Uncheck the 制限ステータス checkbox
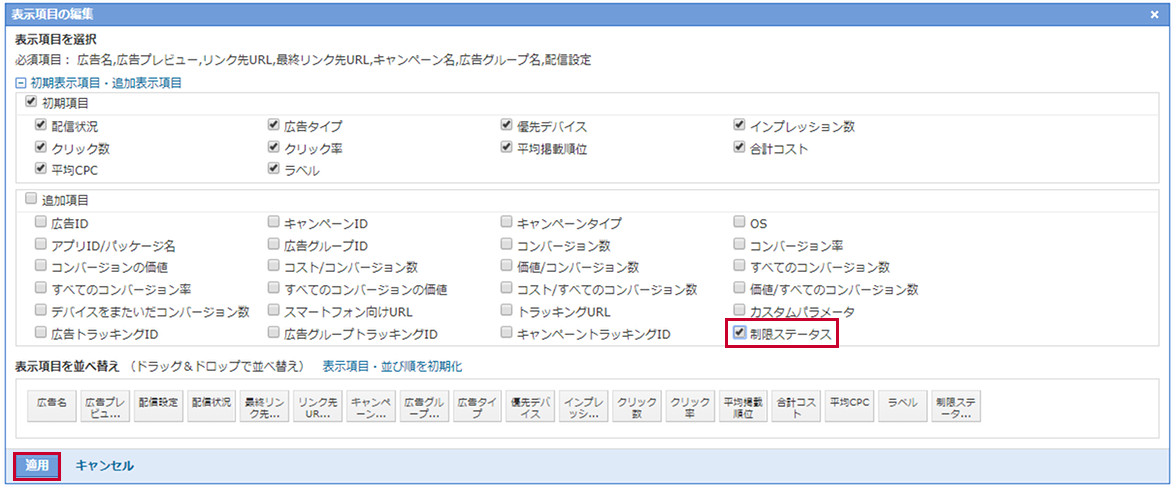 (x=740, y=333)
